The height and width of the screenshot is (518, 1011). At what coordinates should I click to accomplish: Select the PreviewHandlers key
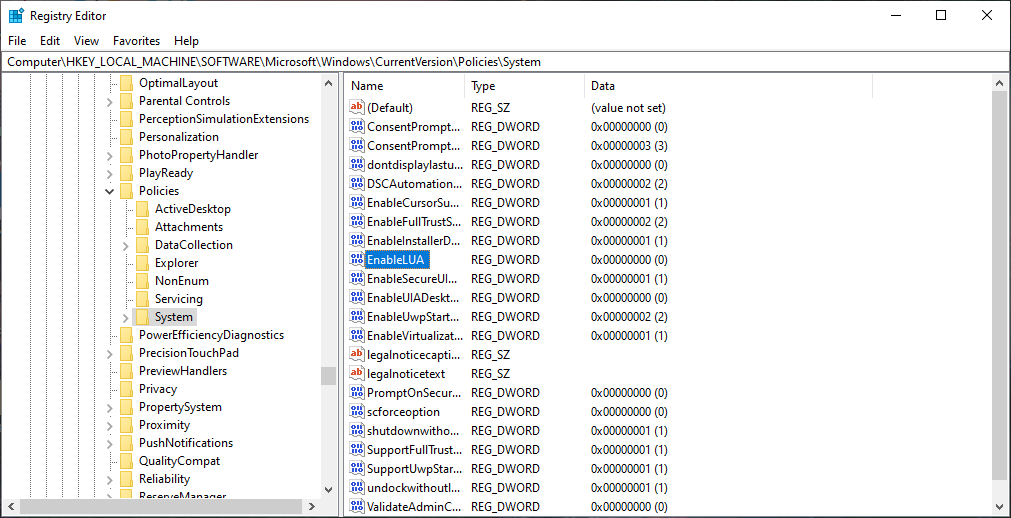tap(182, 371)
